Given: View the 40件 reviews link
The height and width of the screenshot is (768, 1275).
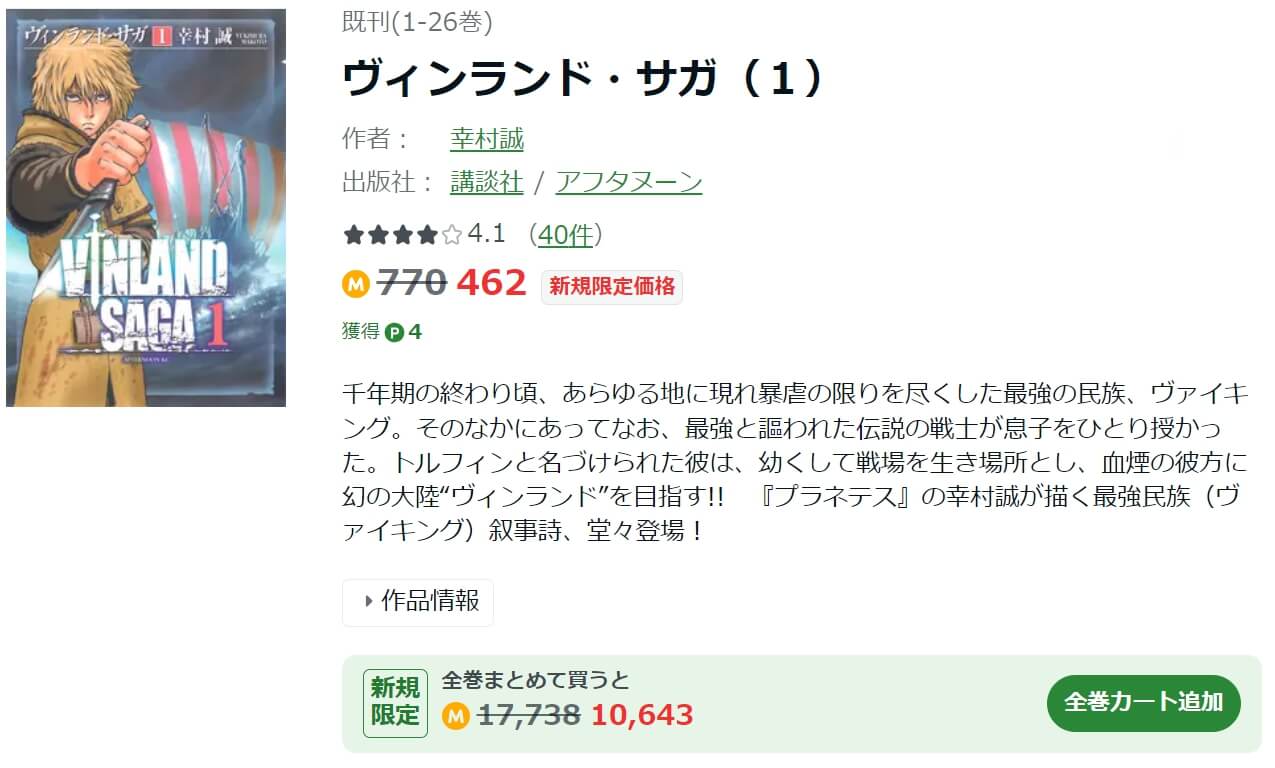Looking at the screenshot, I should pyautogui.click(x=565, y=235).
